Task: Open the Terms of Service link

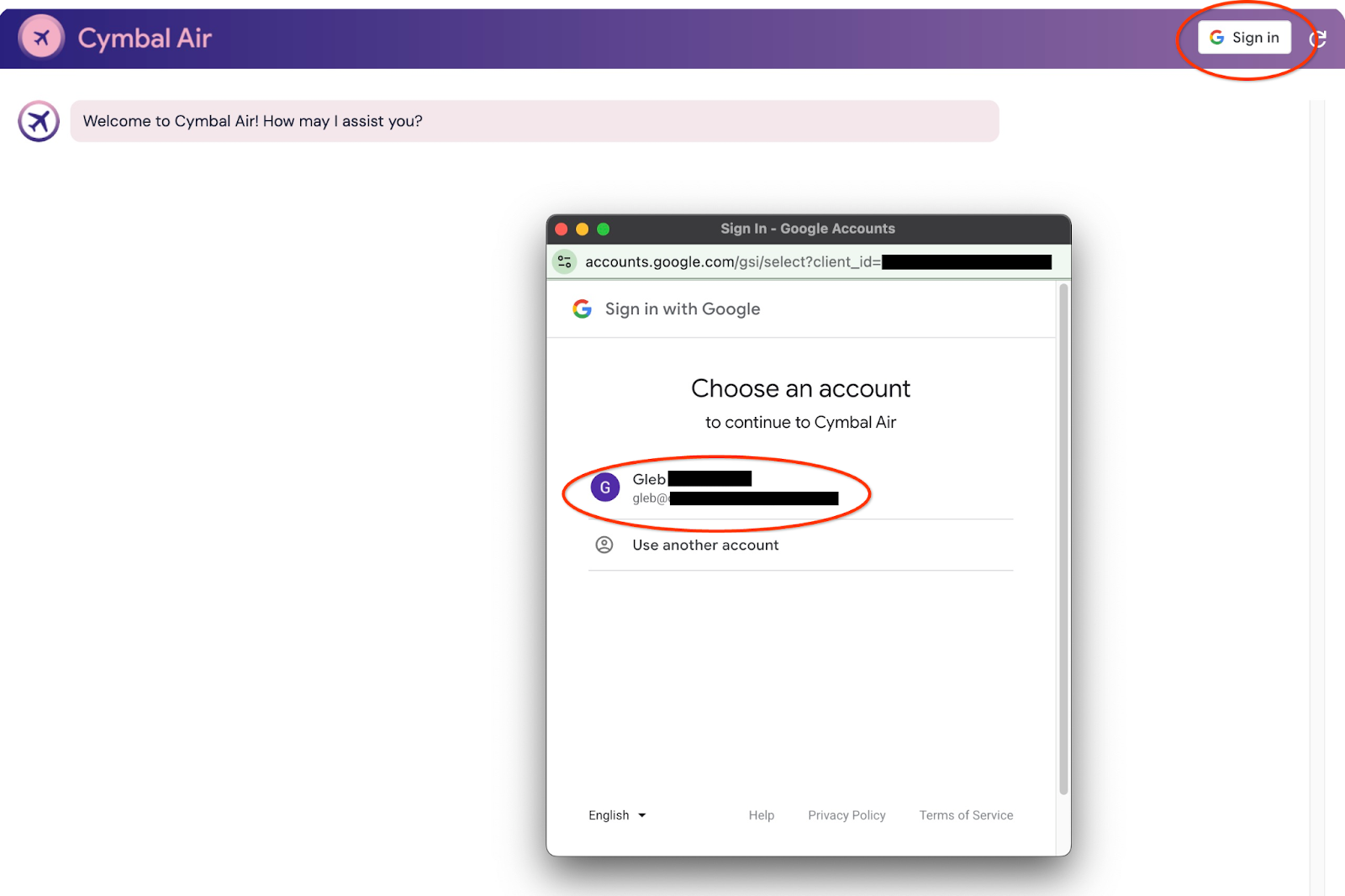Action: (x=966, y=815)
